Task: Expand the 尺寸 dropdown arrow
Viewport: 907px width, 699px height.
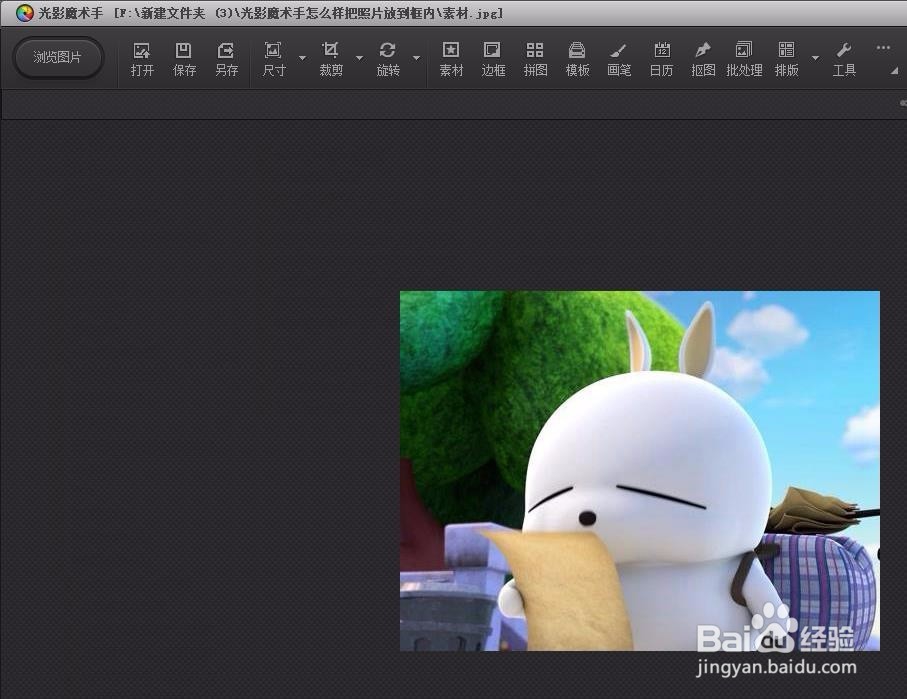Action: point(302,58)
